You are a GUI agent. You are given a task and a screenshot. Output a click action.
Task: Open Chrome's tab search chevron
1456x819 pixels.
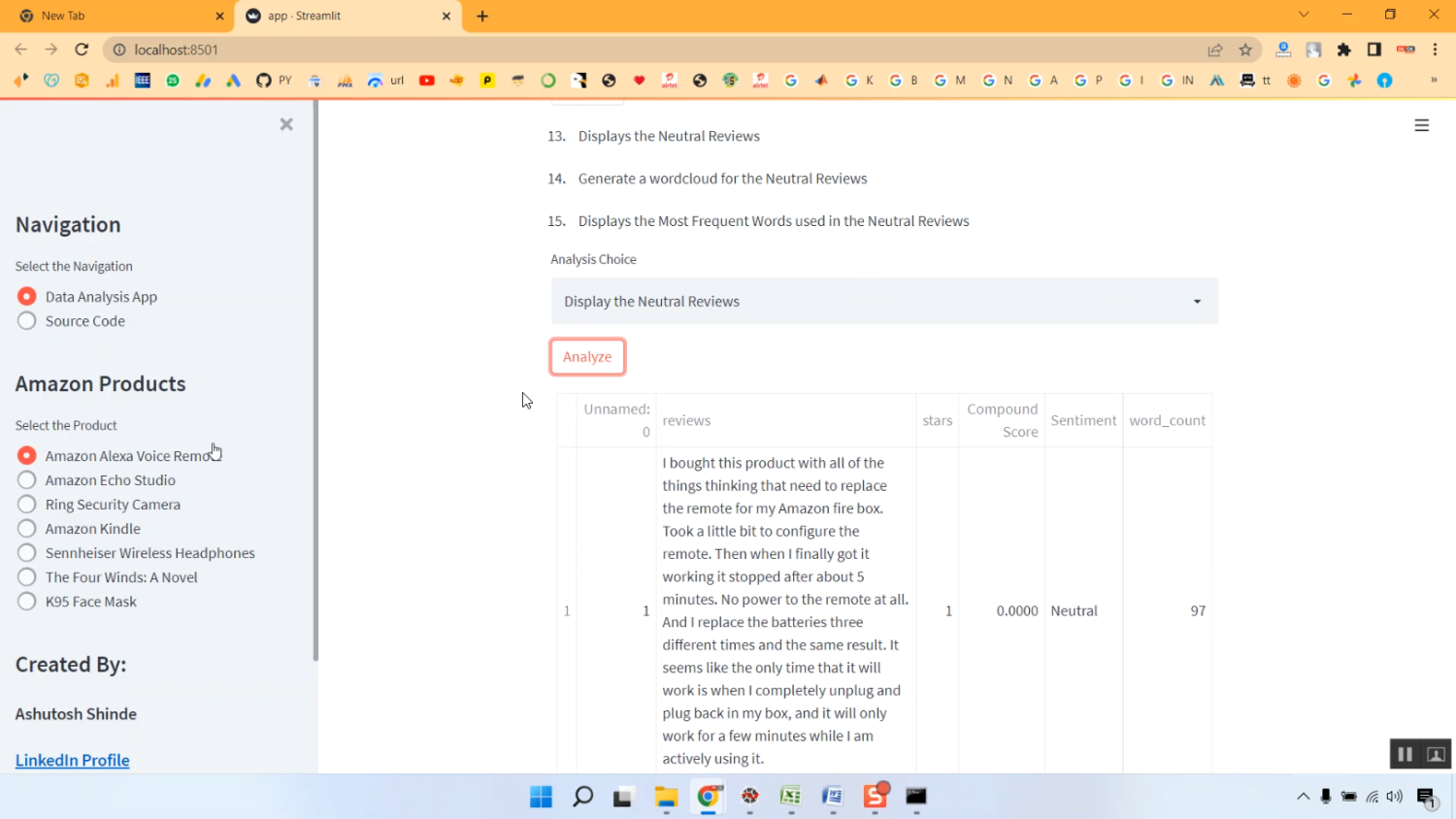[1303, 15]
